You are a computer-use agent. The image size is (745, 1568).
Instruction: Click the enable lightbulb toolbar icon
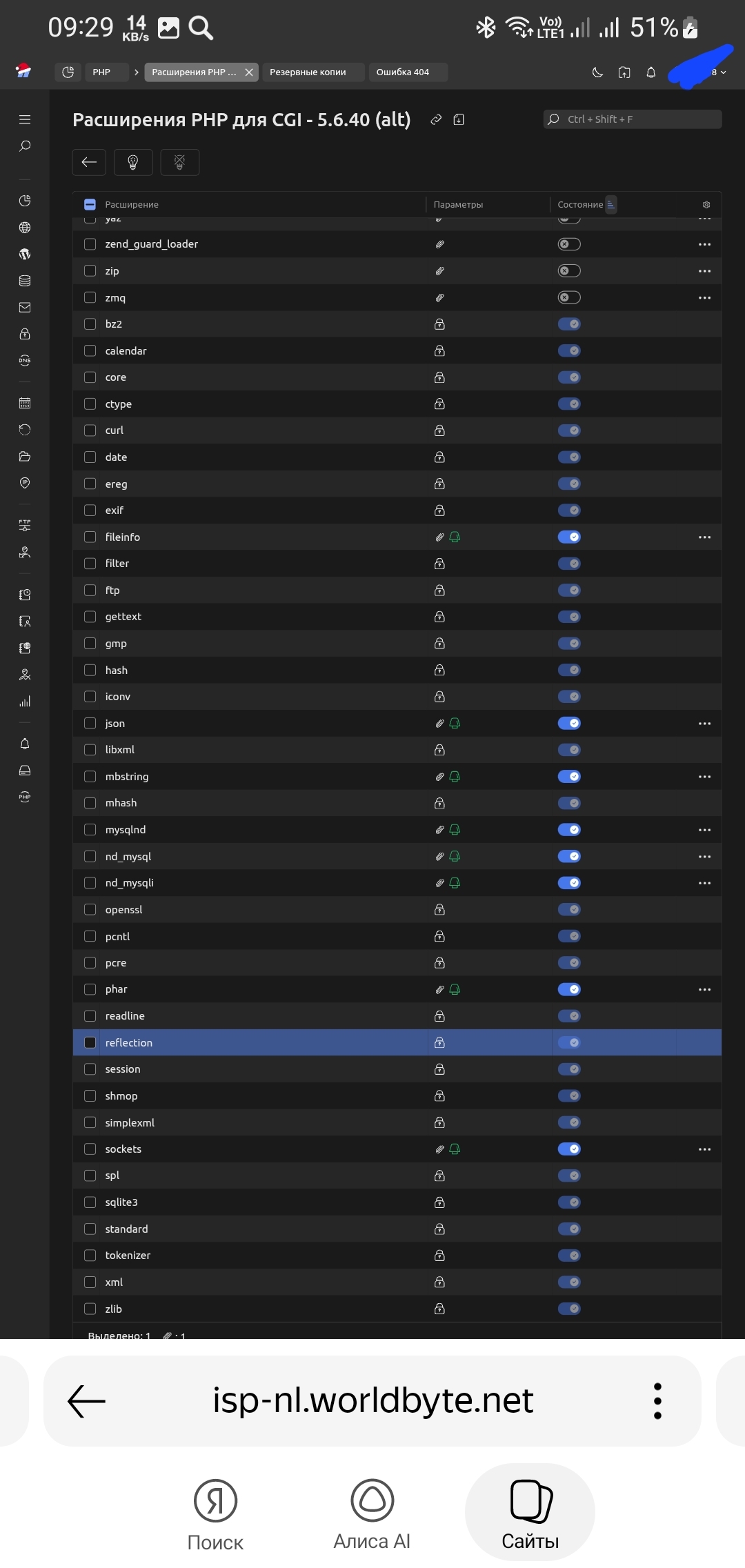[x=133, y=162]
